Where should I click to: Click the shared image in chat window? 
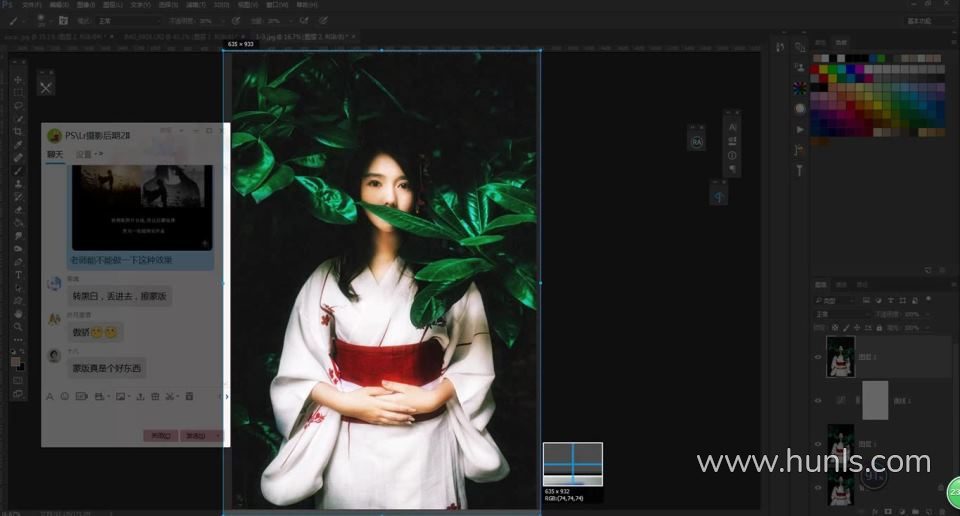142,208
